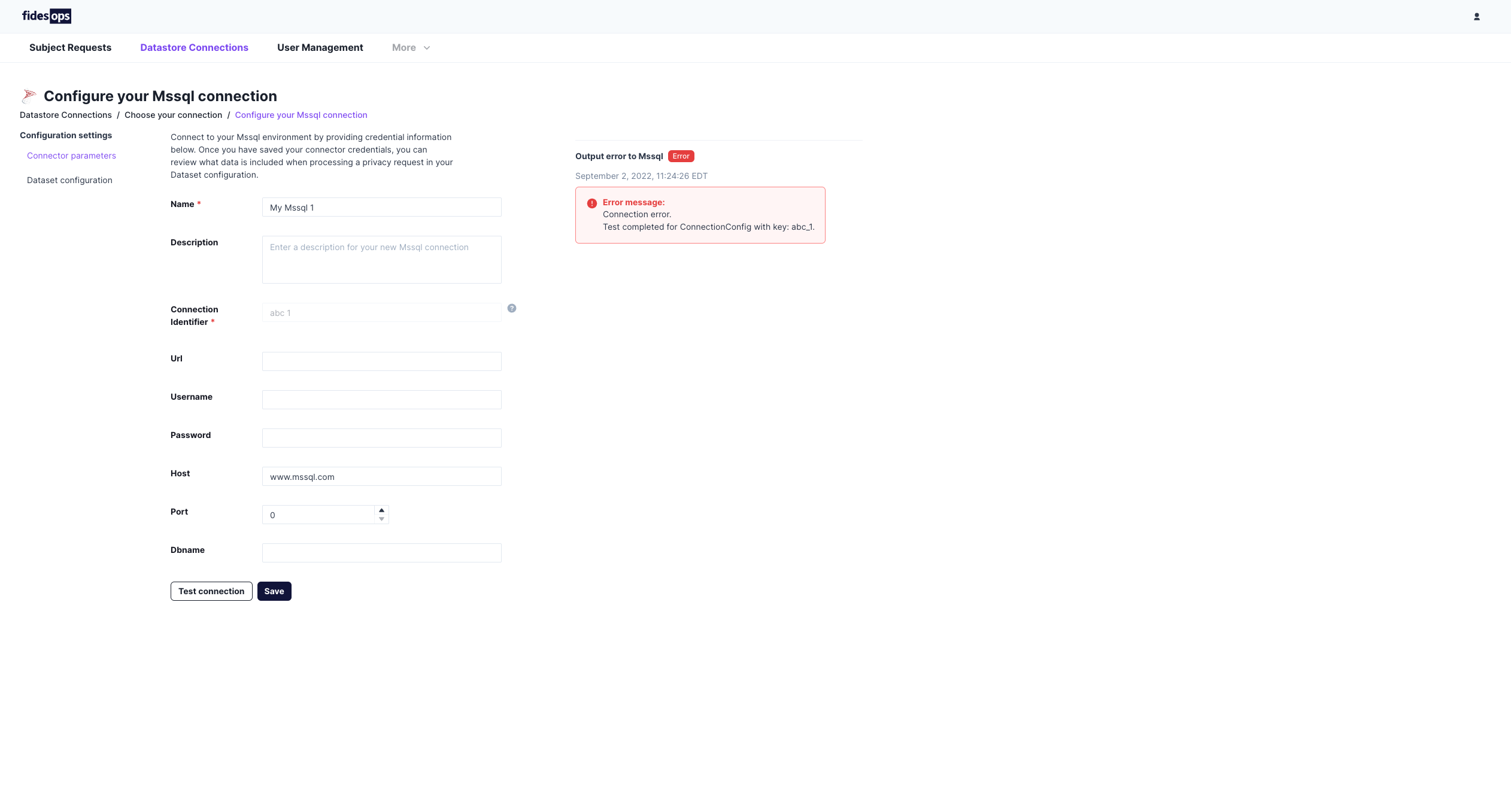
Task: Expand the More navigation dropdown
Action: (x=411, y=48)
